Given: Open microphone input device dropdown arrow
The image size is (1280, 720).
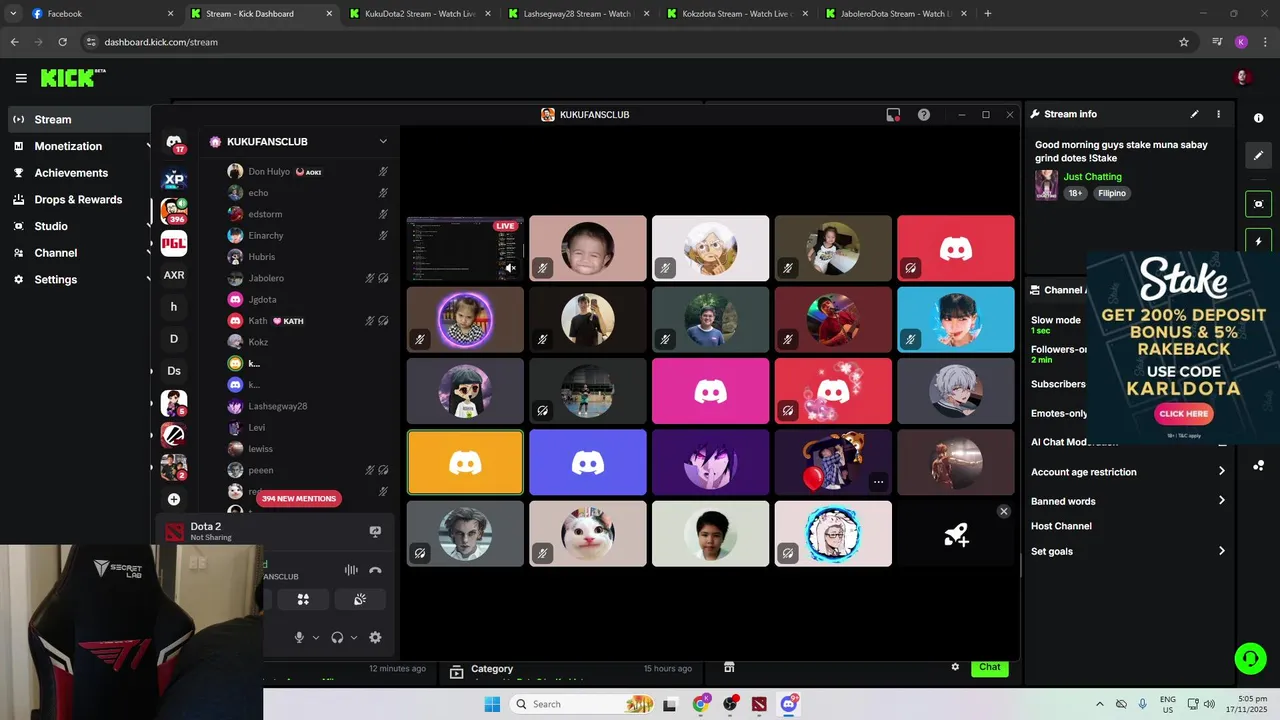Looking at the screenshot, I should (x=316, y=637).
